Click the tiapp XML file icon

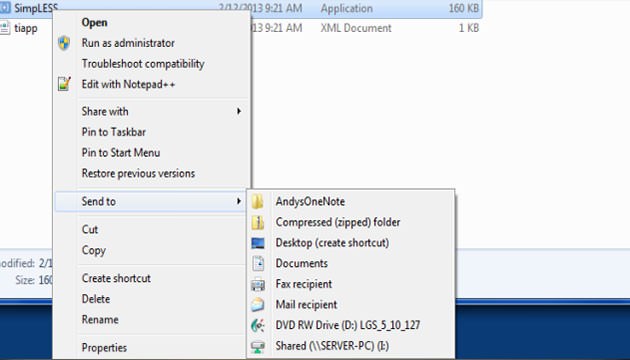[5, 28]
